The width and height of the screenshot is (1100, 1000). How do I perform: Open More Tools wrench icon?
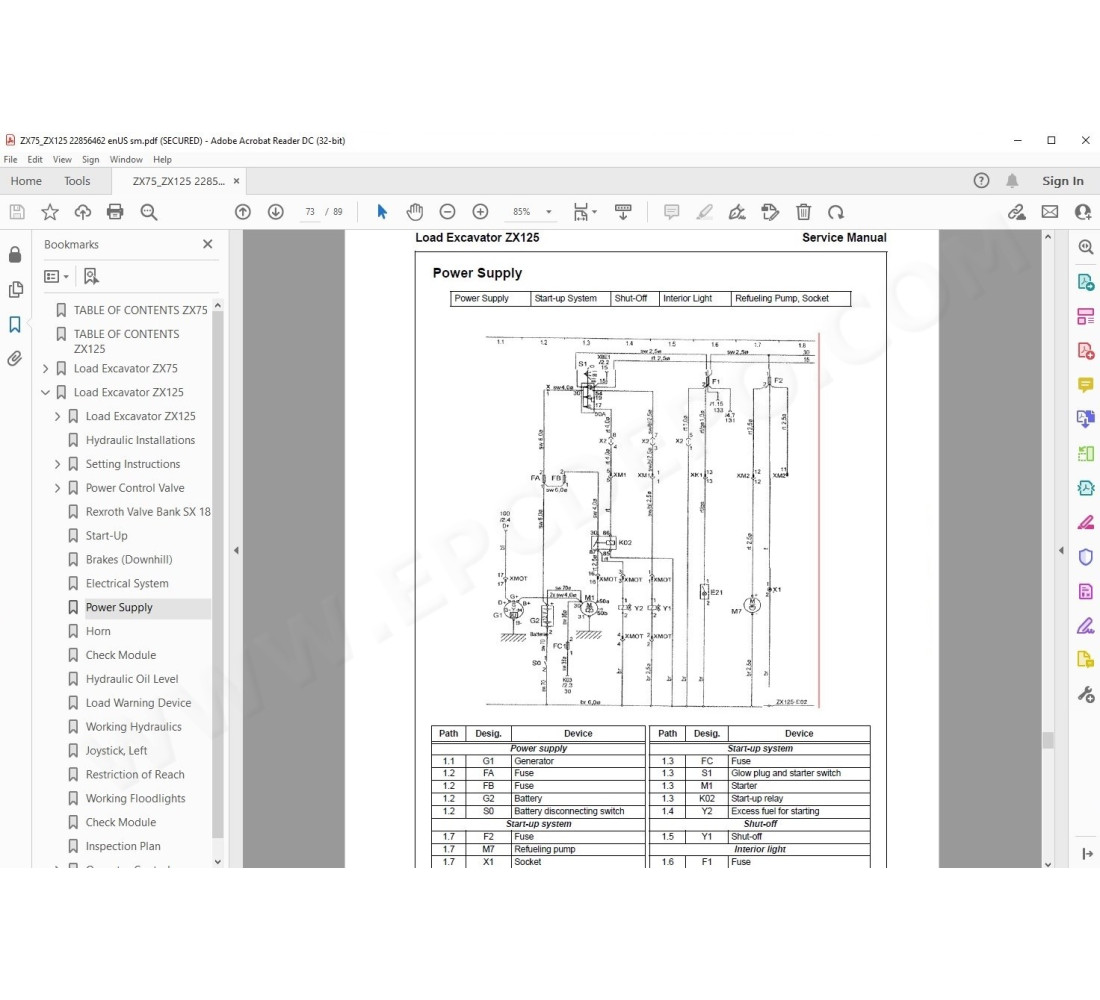(1086, 695)
